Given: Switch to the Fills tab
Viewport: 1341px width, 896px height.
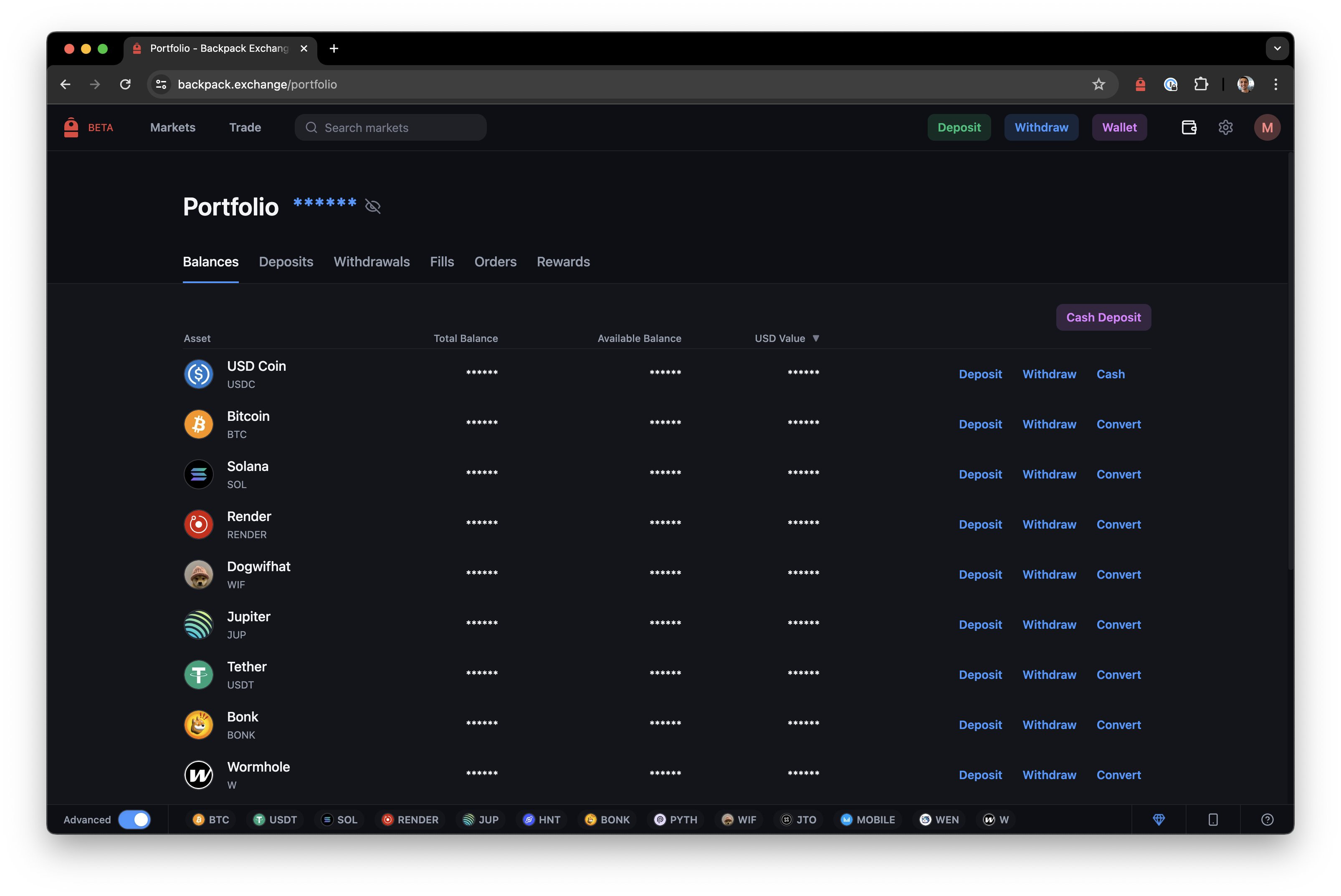Looking at the screenshot, I should coord(442,262).
